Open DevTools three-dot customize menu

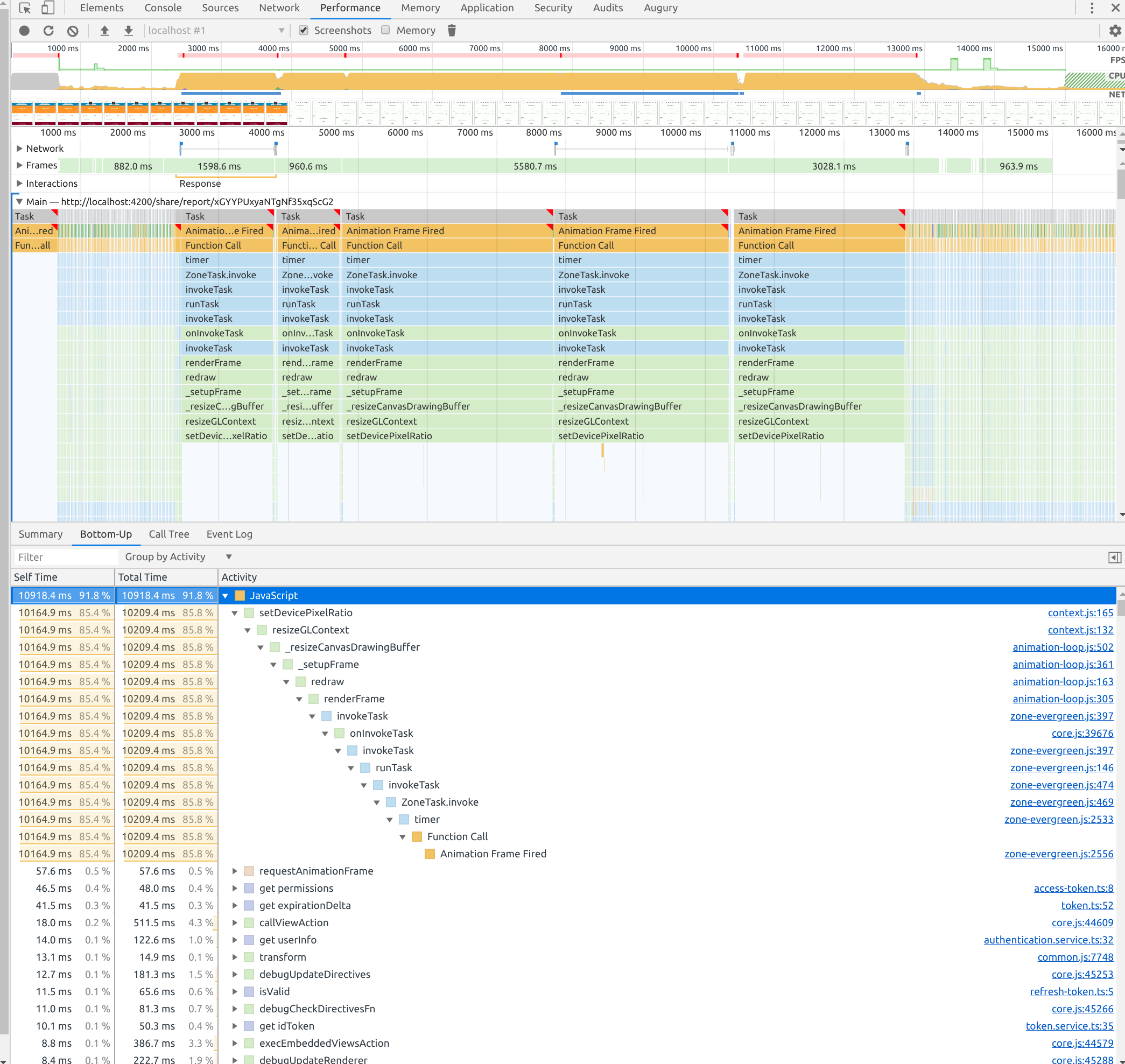click(x=1092, y=8)
